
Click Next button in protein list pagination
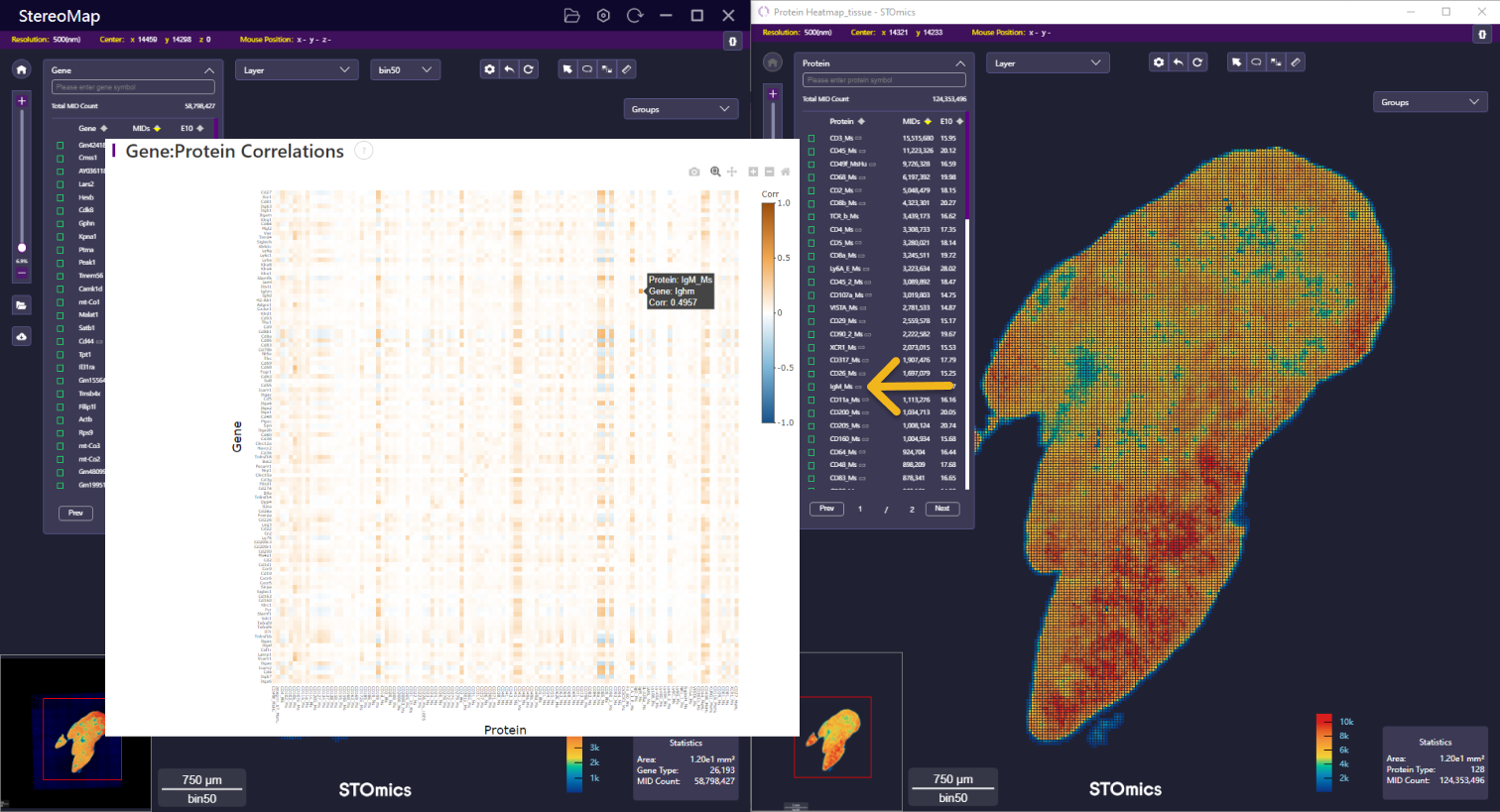pos(941,509)
